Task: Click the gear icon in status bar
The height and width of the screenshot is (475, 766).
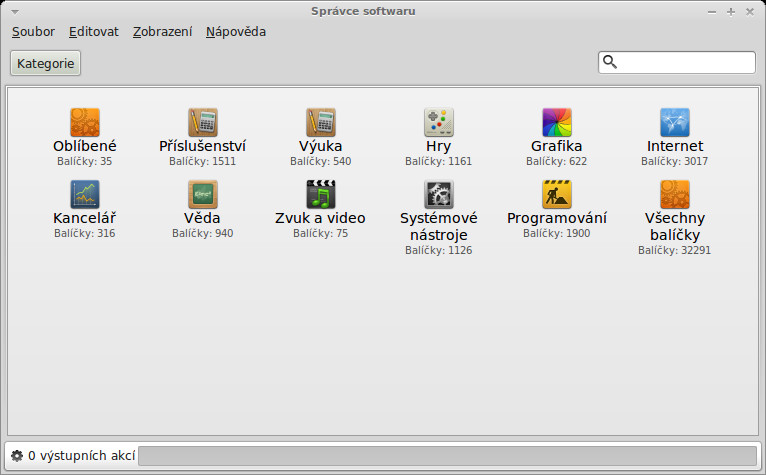Action: pyautogui.click(x=17, y=455)
